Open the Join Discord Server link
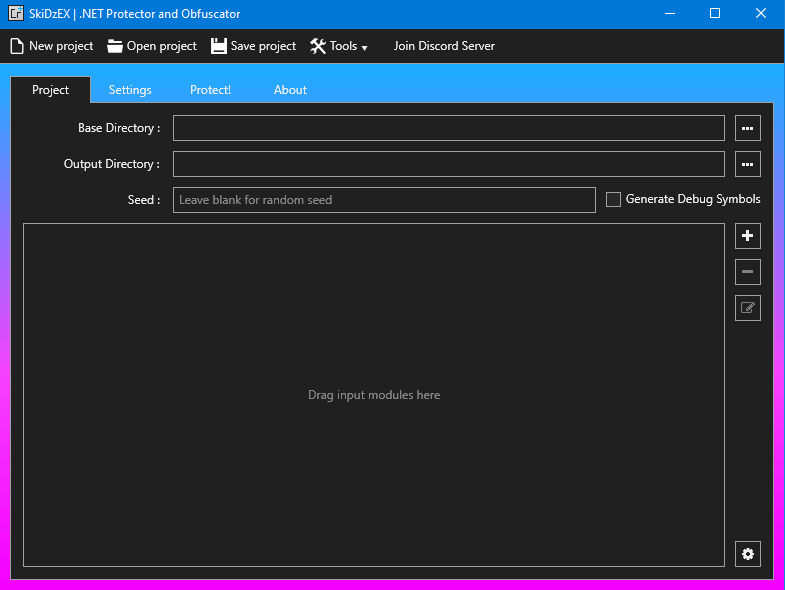This screenshot has width=785, height=590. click(x=444, y=46)
